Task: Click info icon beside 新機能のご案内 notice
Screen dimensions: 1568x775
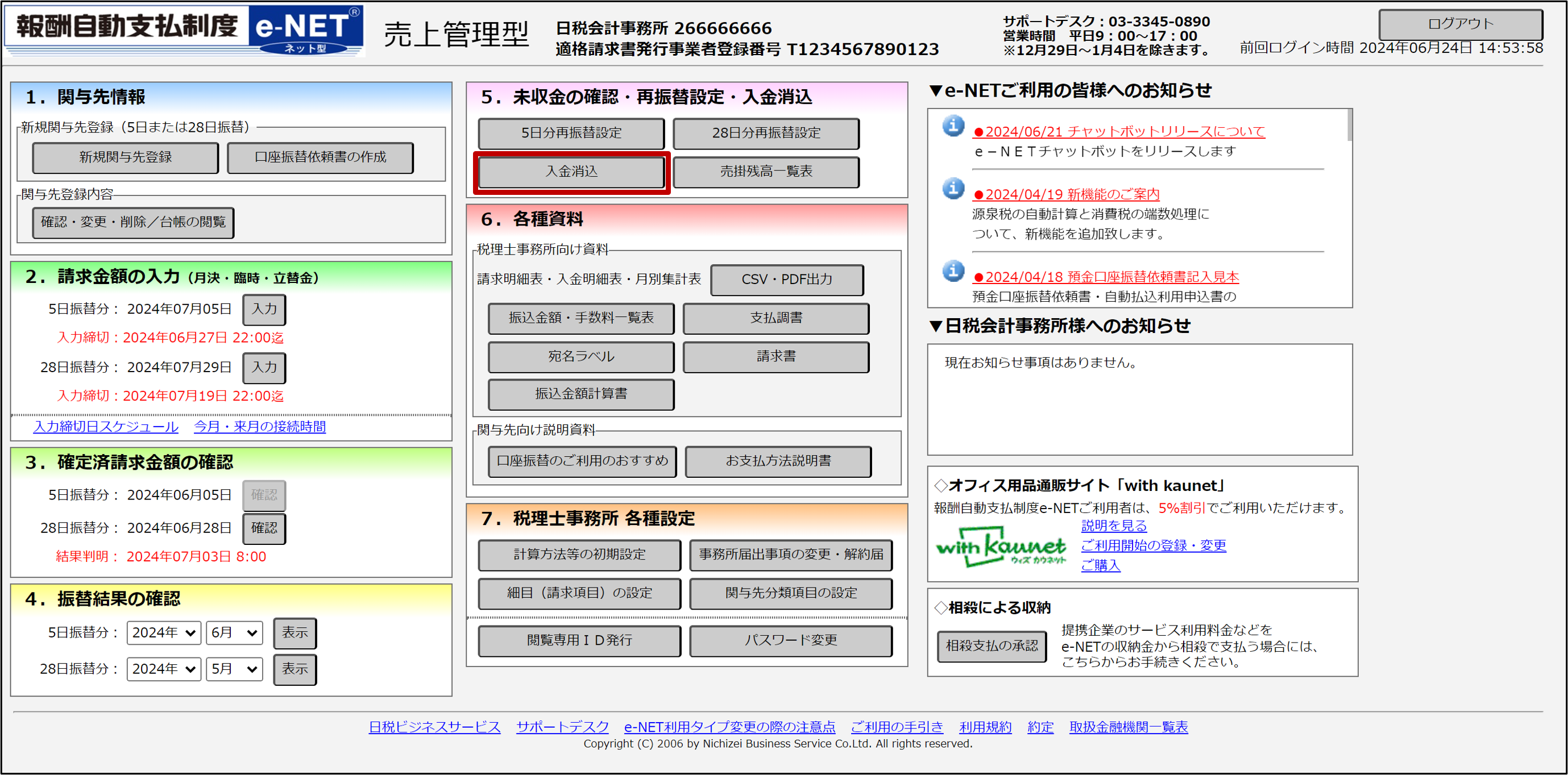Action: tap(953, 189)
